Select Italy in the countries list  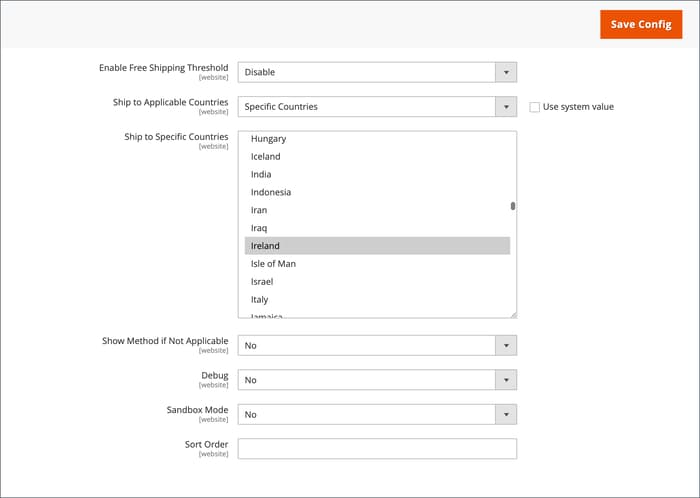pyautogui.click(x=259, y=300)
